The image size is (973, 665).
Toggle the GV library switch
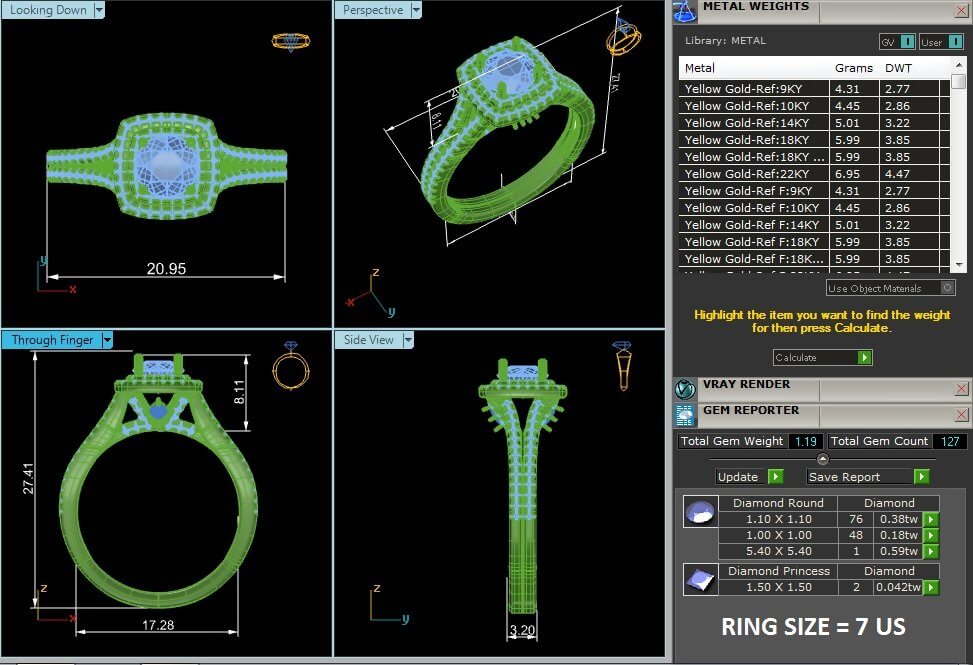coord(907,42)
